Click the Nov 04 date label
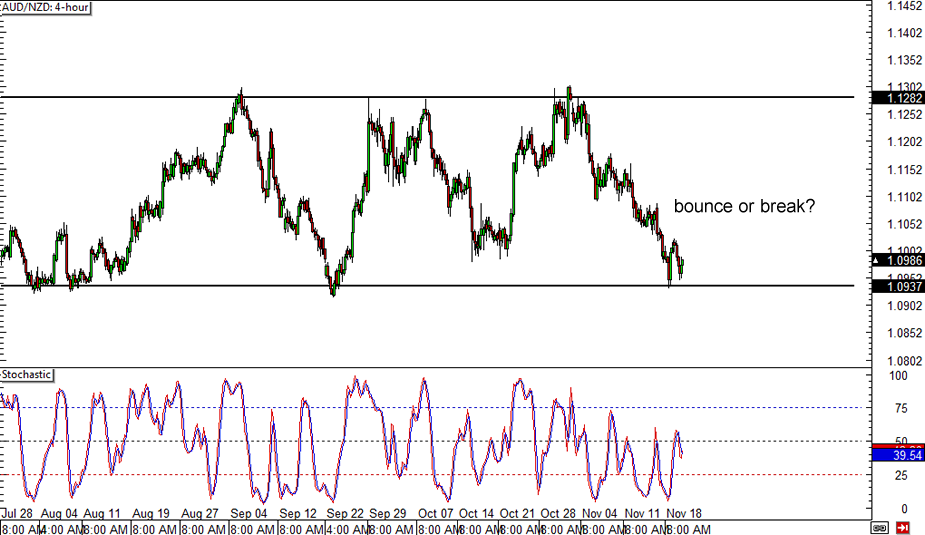This screenshot has height=535, width=925. click(x=599, y=513)
